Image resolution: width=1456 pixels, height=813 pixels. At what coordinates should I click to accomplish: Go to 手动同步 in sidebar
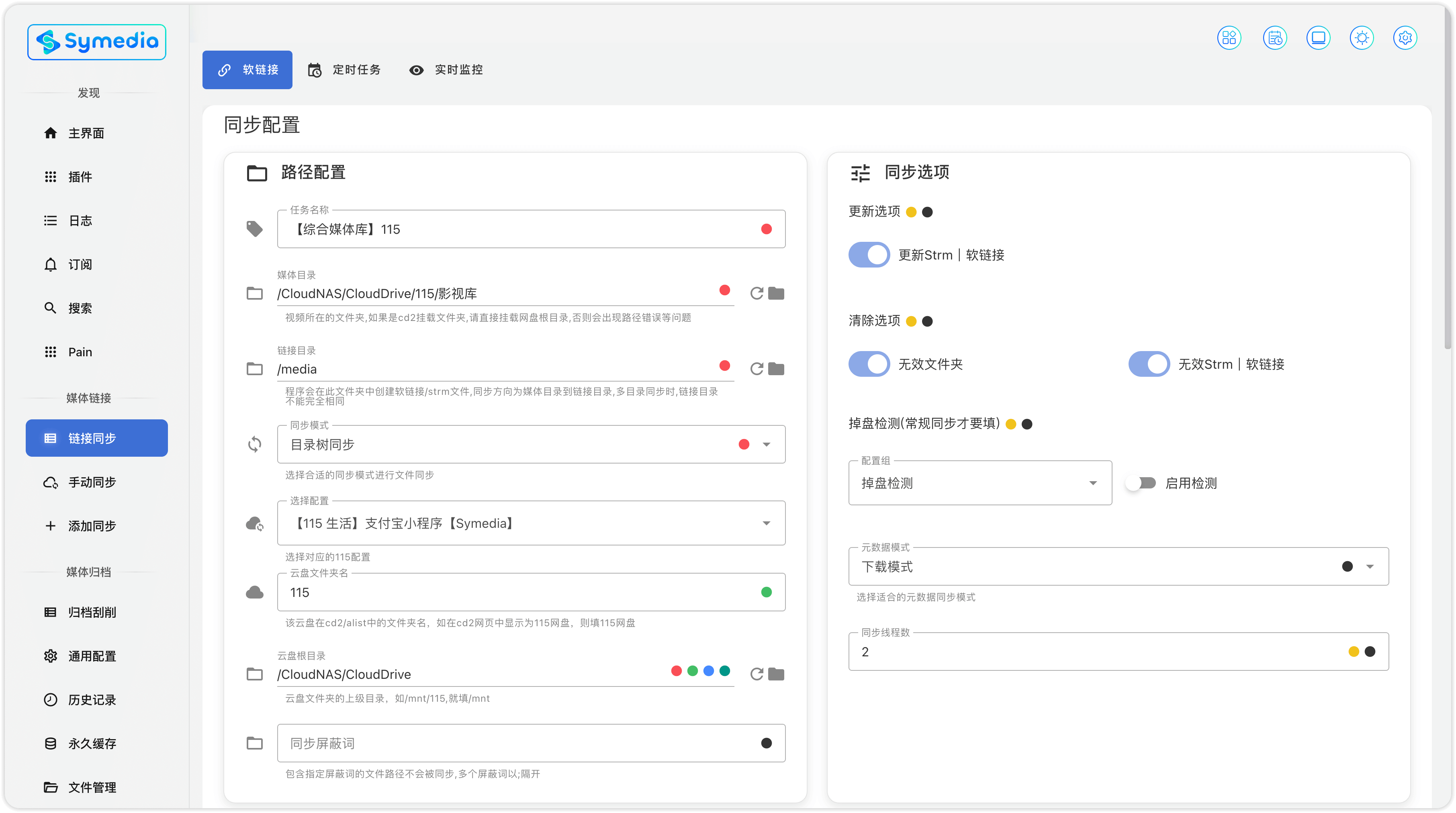pyautogui.click(x=92, y=482)
